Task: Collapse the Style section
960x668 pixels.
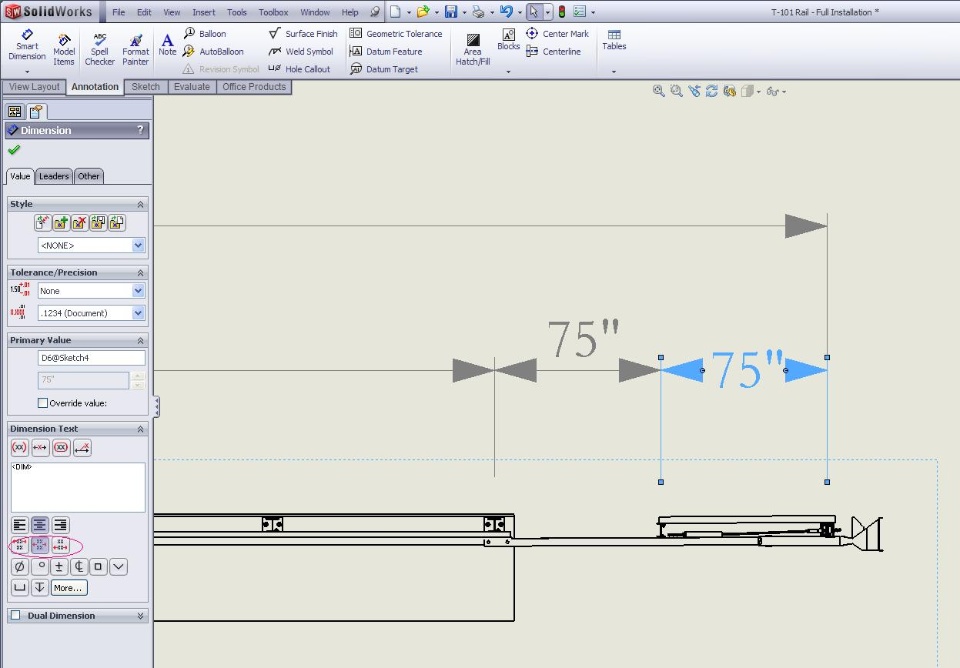Action: pyautogui.click(x=140, y=204)
